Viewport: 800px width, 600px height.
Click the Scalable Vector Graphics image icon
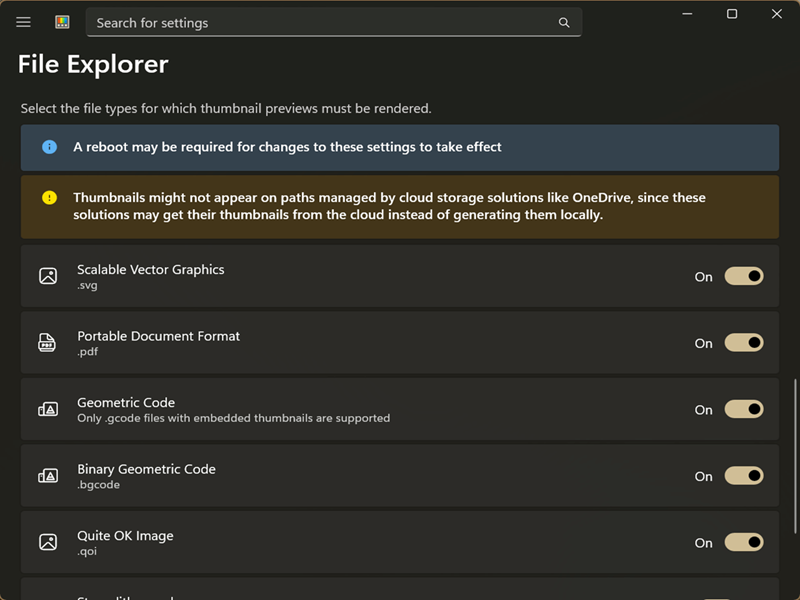pos(48,276)
